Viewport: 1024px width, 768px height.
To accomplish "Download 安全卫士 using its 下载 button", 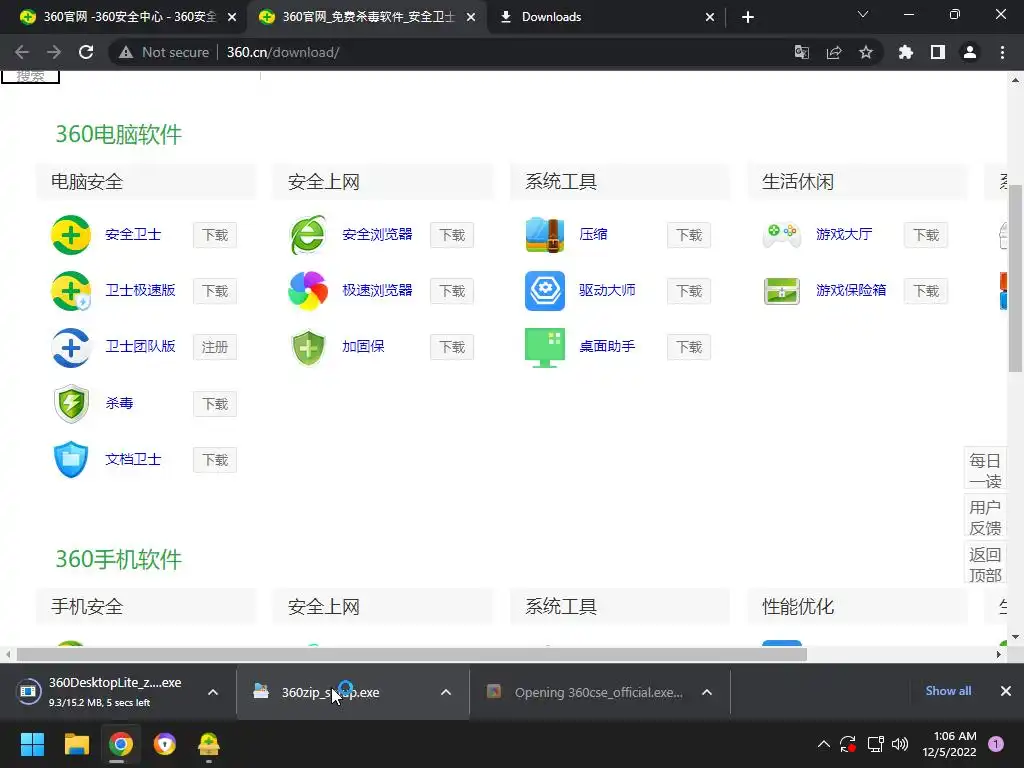I will click(215, 235).
